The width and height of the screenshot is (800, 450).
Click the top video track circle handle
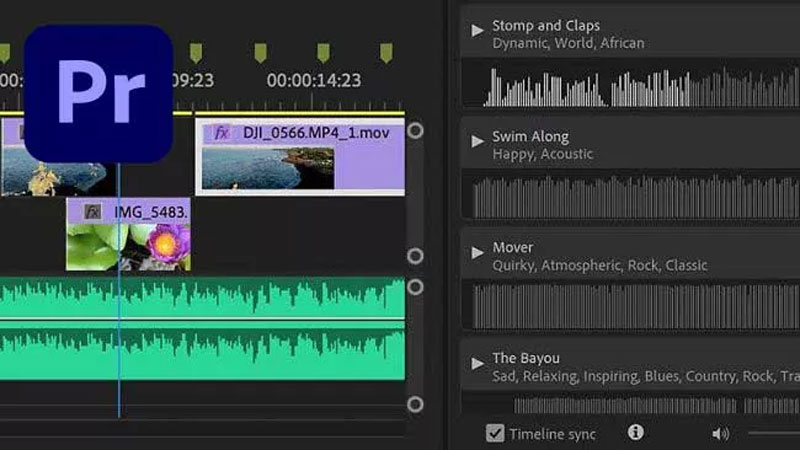point(415,131)
